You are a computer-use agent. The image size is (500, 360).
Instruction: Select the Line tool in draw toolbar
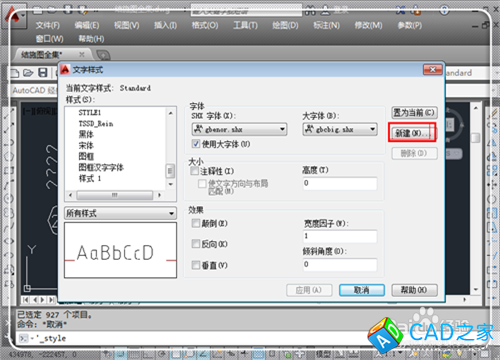pyautogui.click(x=9, y=114)
